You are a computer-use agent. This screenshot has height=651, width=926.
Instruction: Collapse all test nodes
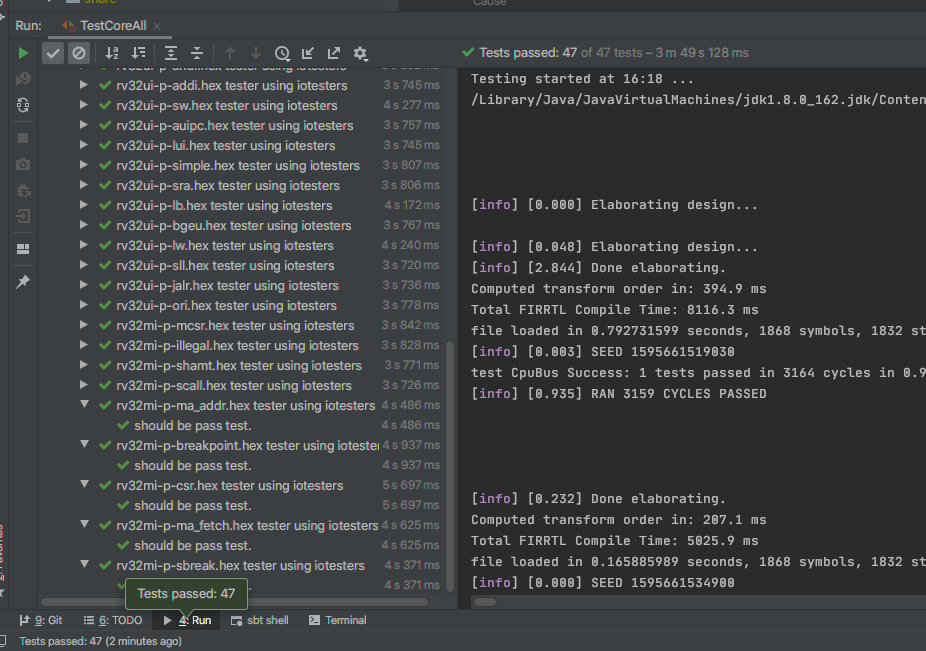coord(197,53)
